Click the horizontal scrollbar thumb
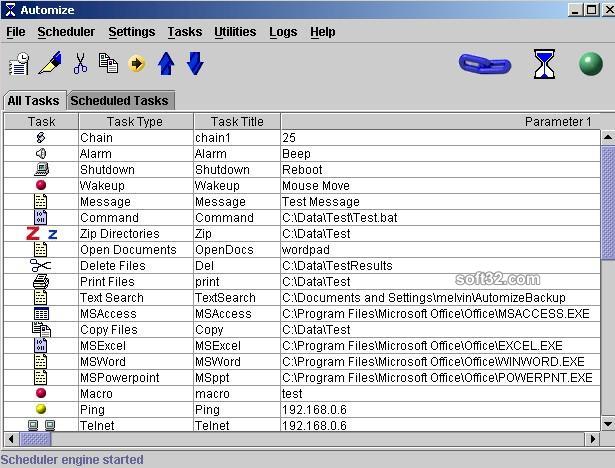The width and height of the screenshot is (615, 468). click(35, 439)
